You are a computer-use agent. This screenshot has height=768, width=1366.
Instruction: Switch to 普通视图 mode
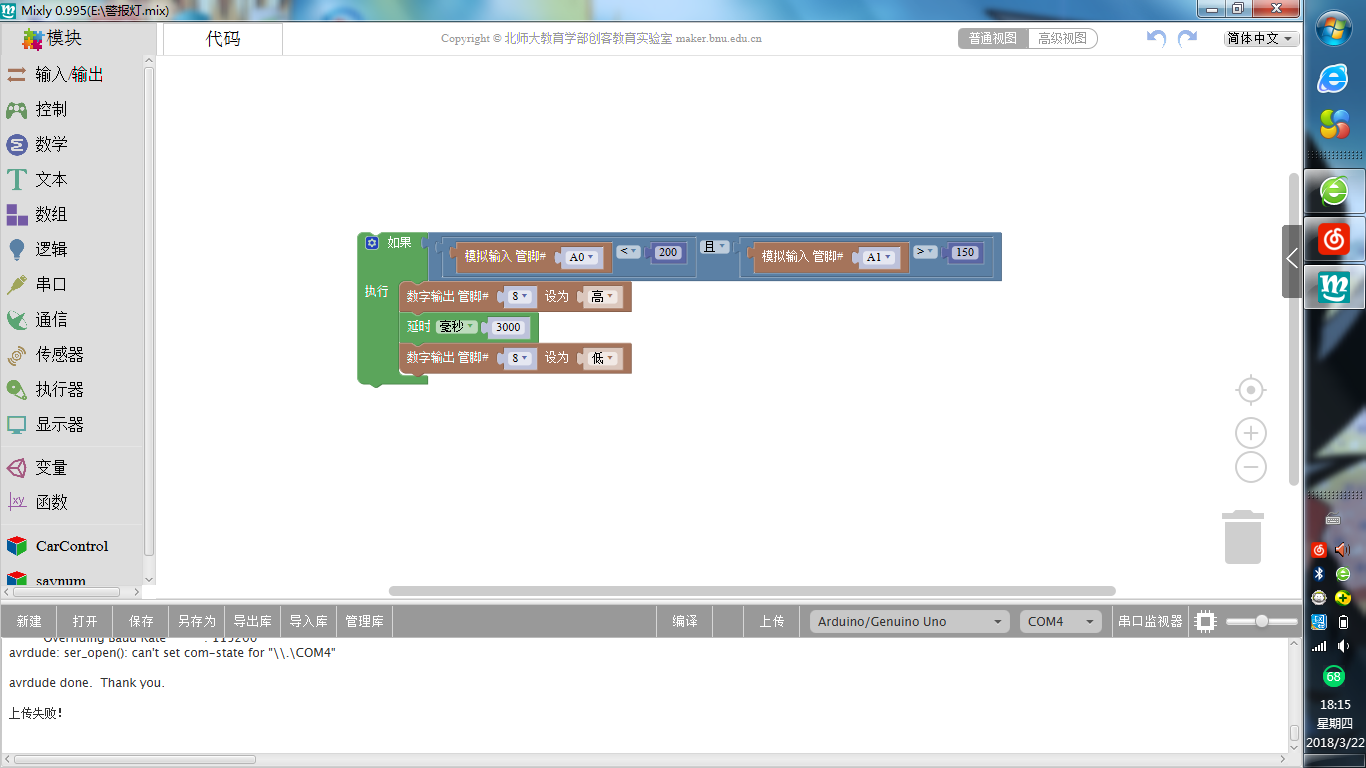(993, 38)
